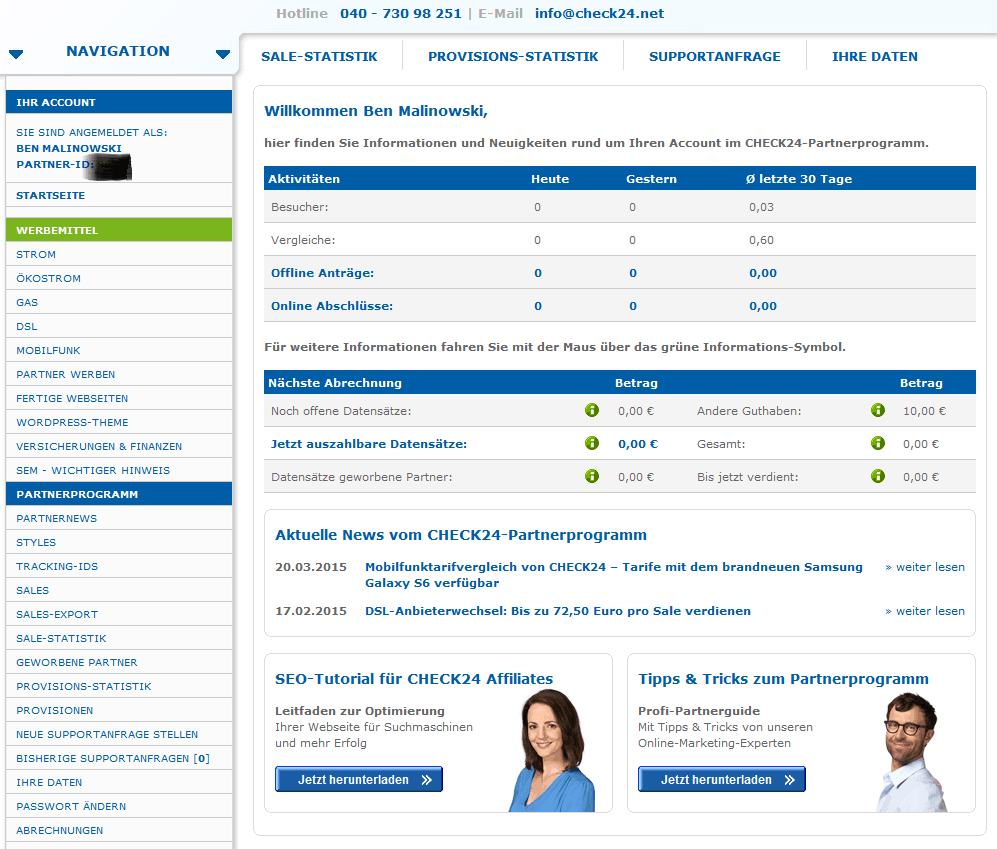Go to Ihre Daten top tab
The image size is (997, 849).
[x=875, y=57]
